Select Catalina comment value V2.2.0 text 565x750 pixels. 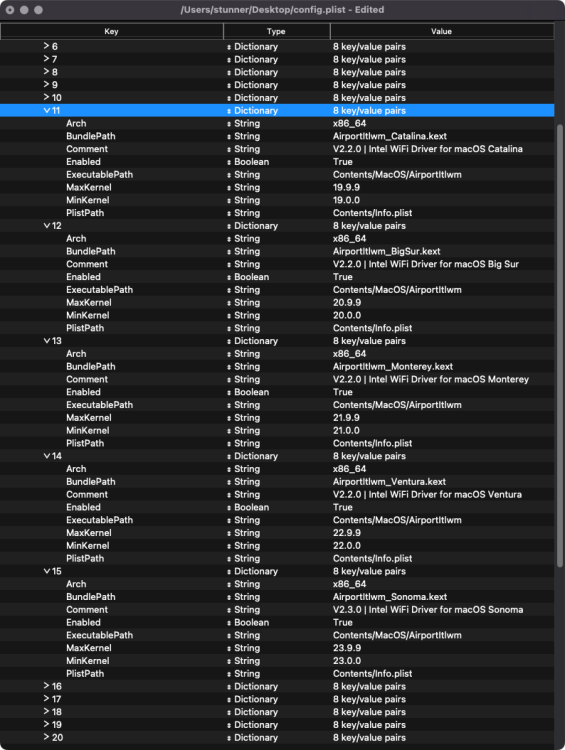428,149
